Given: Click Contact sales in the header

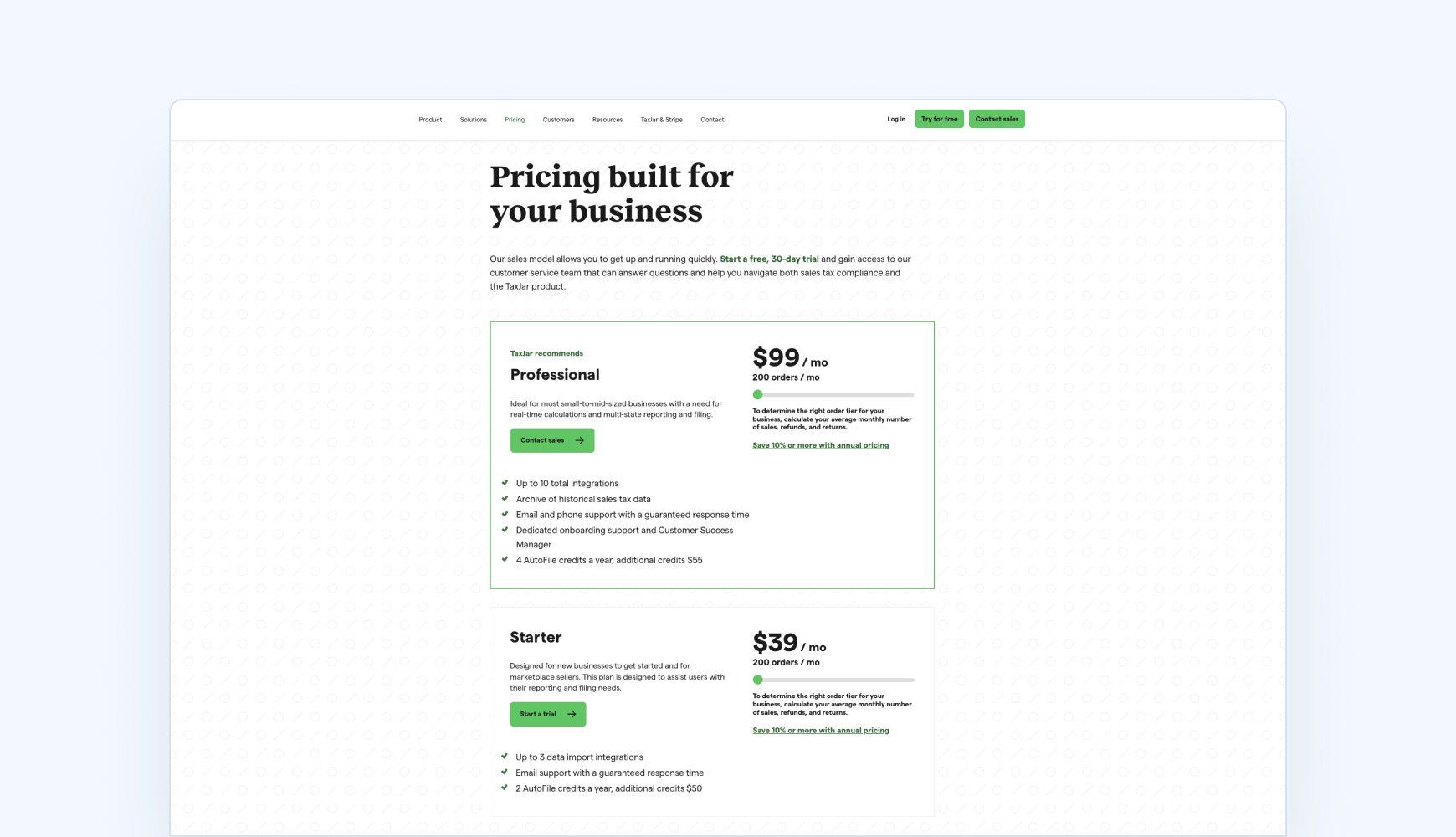Looking at the screenshot, I should pos(997,119).
